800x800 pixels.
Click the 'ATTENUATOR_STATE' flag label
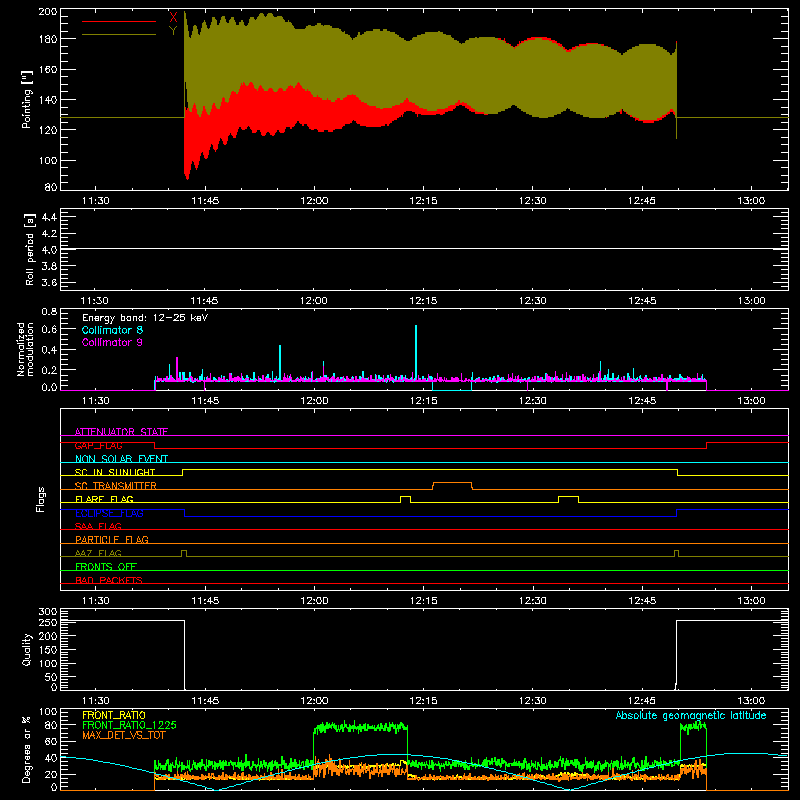click(x=121, y=432)
